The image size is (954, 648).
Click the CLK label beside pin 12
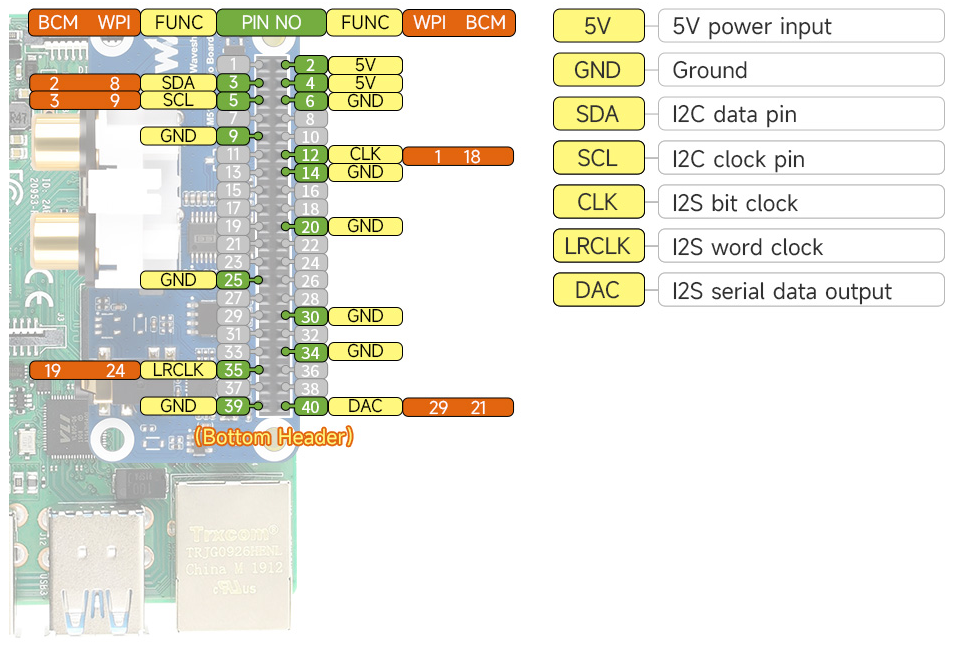365,155
